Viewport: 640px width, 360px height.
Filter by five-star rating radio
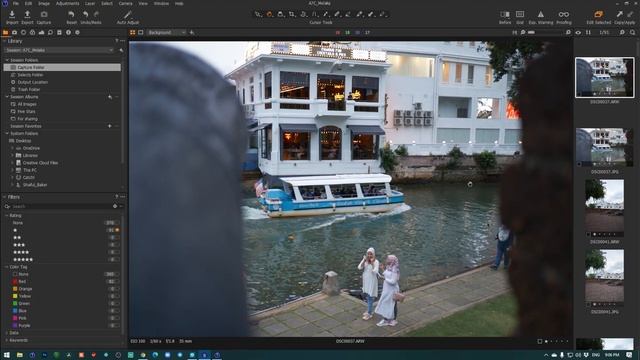click(117, 260)
